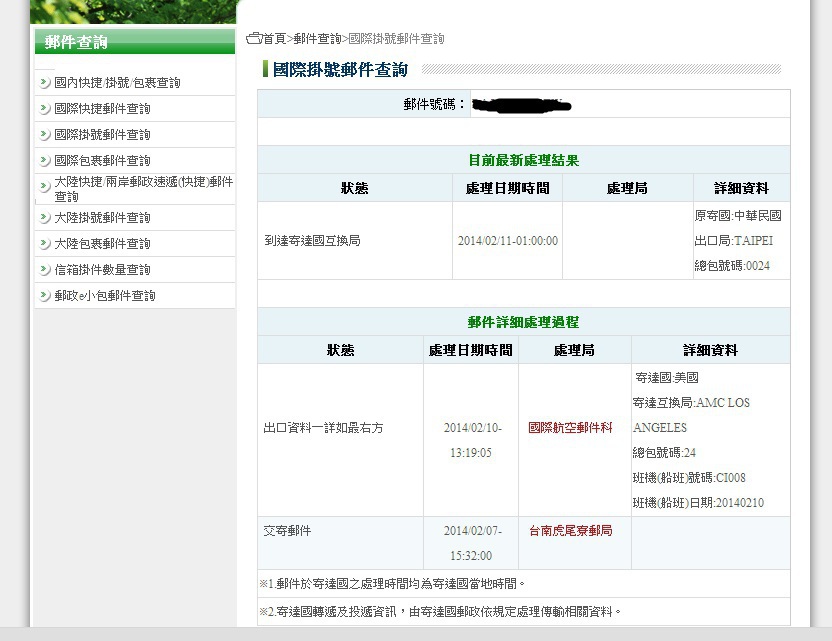Click the arrow icon beside 國內快捷/掛號/包裹查詢

click(x=45, y=83)
